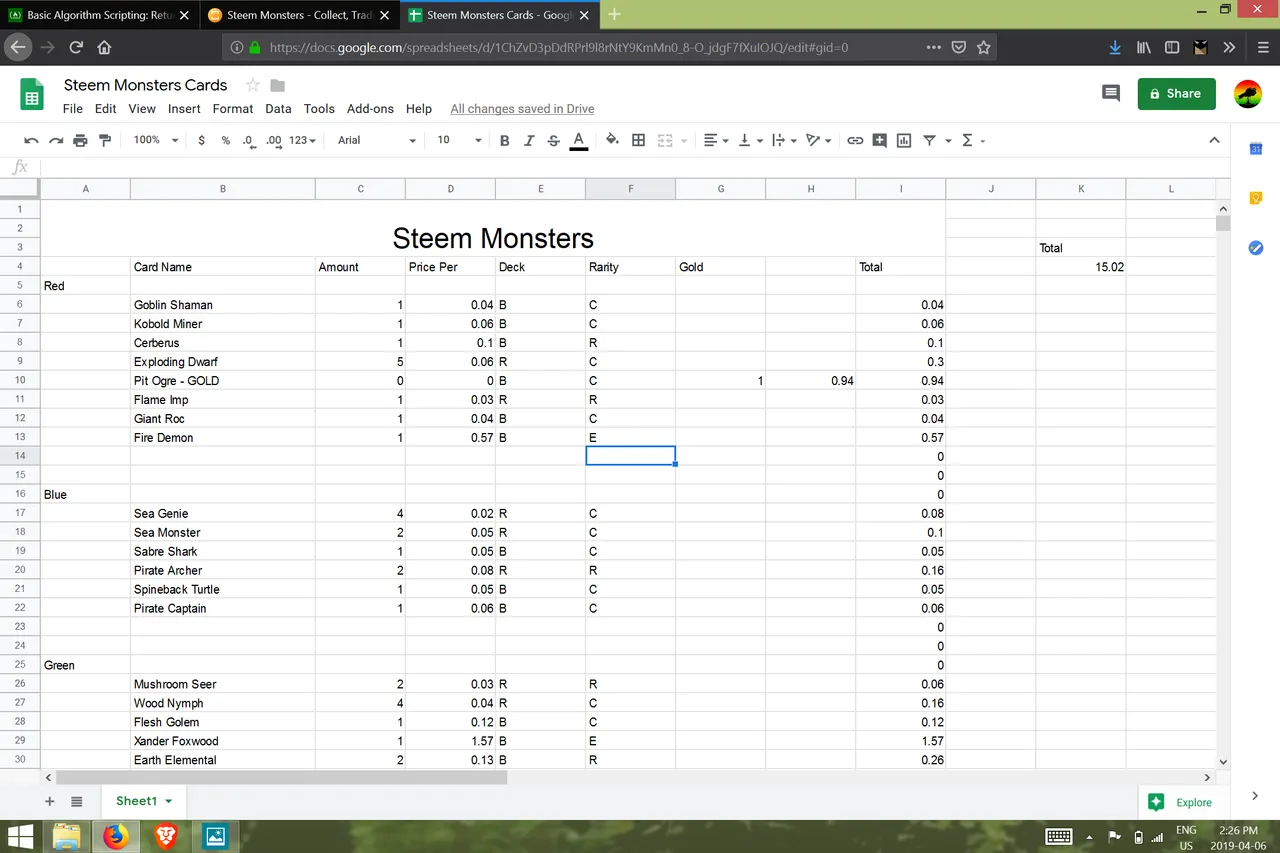The image size is (1280, 853).
Task: Open the Edit menu
Action: [x=105, y=109]
